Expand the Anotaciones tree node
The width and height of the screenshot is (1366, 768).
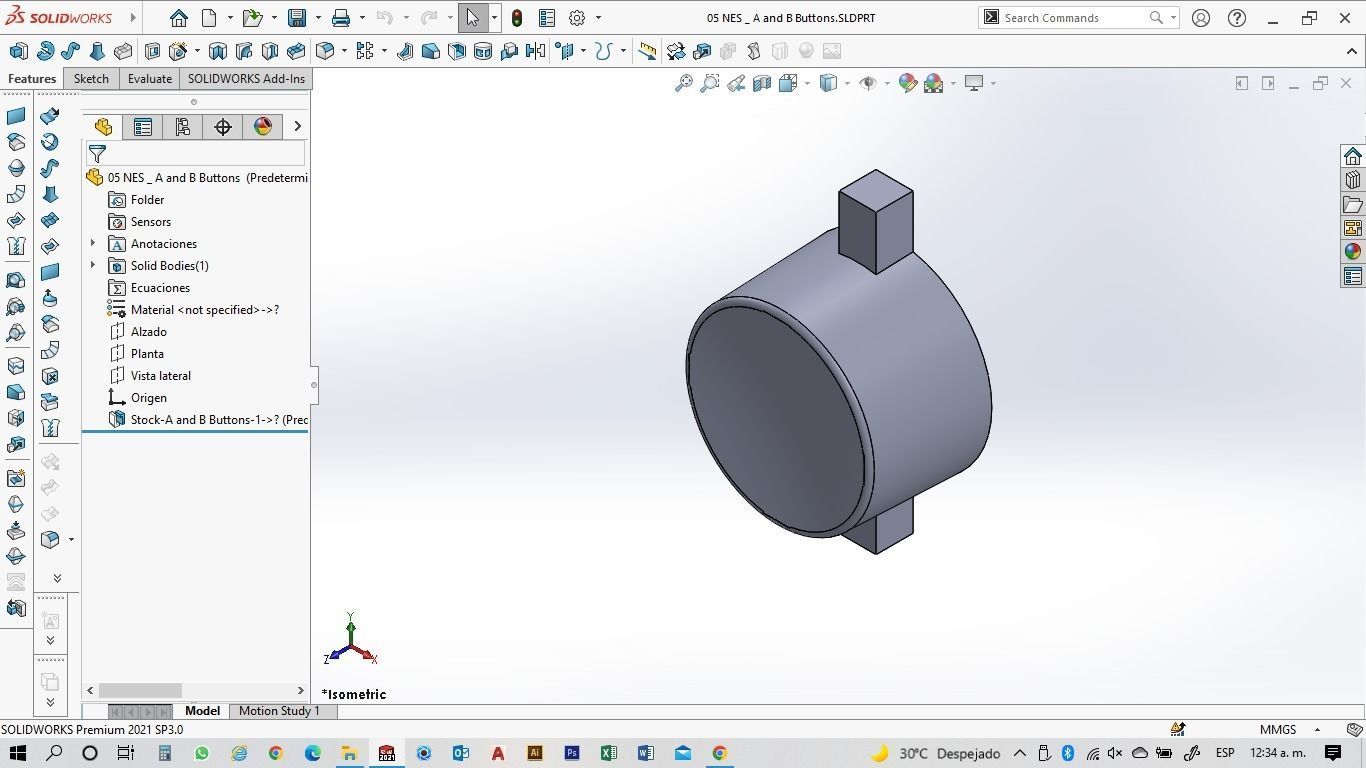[93, 243]
